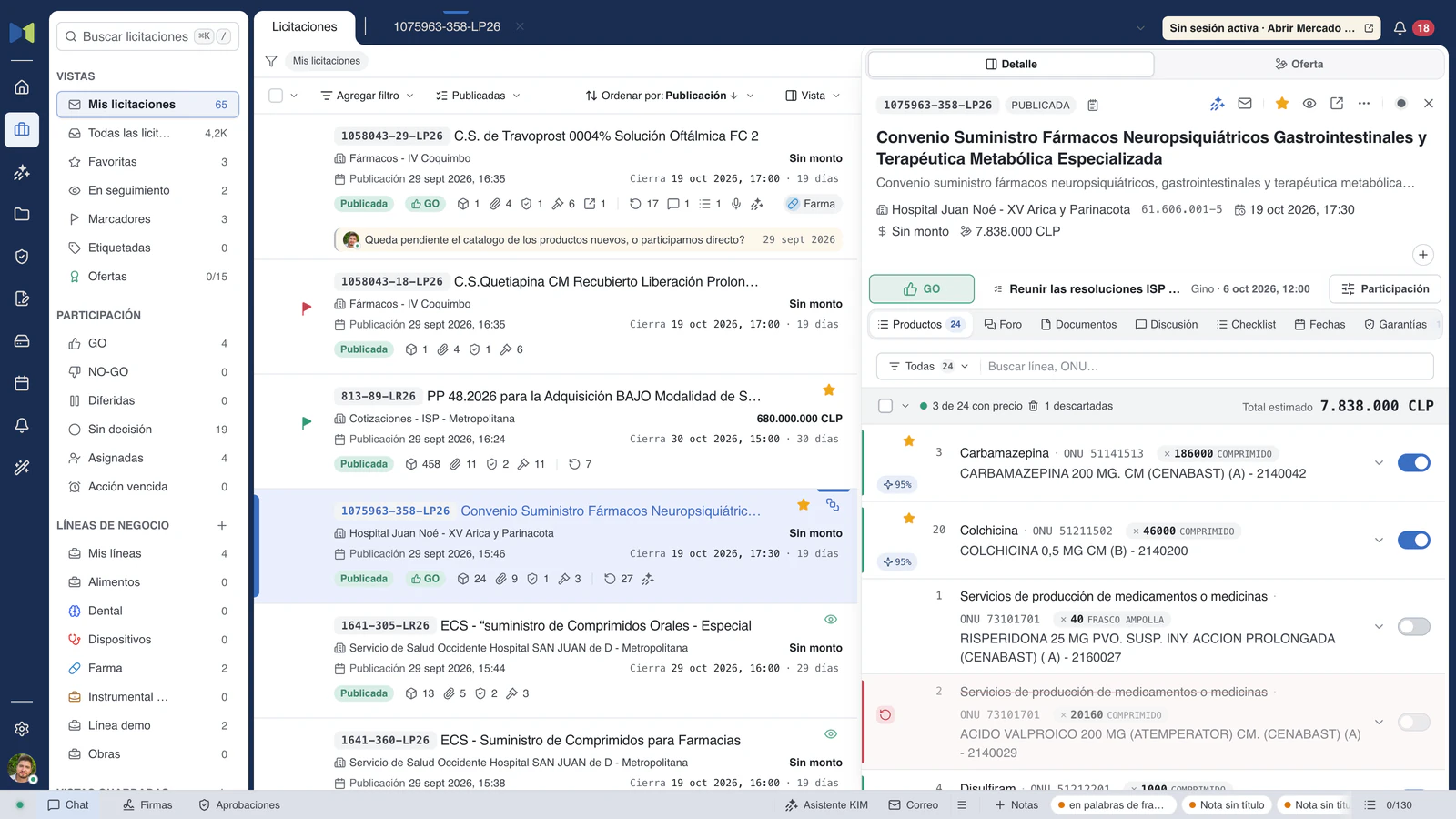The image size is (1456, 819).
Task: Open the bell alerts icon in left rail
Action: [x=22, y=425]
